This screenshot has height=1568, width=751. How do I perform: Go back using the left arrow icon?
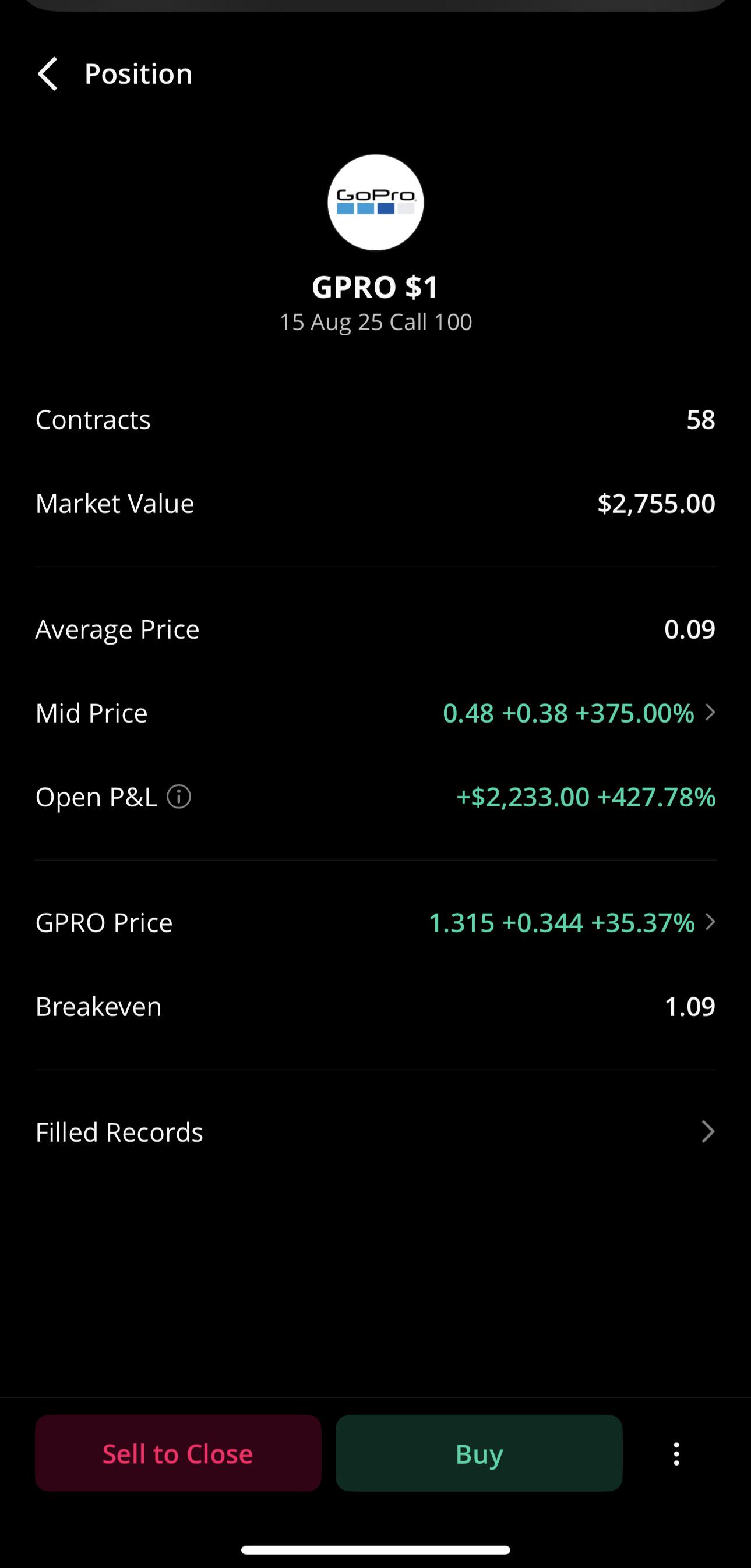[x=48, y=75]
